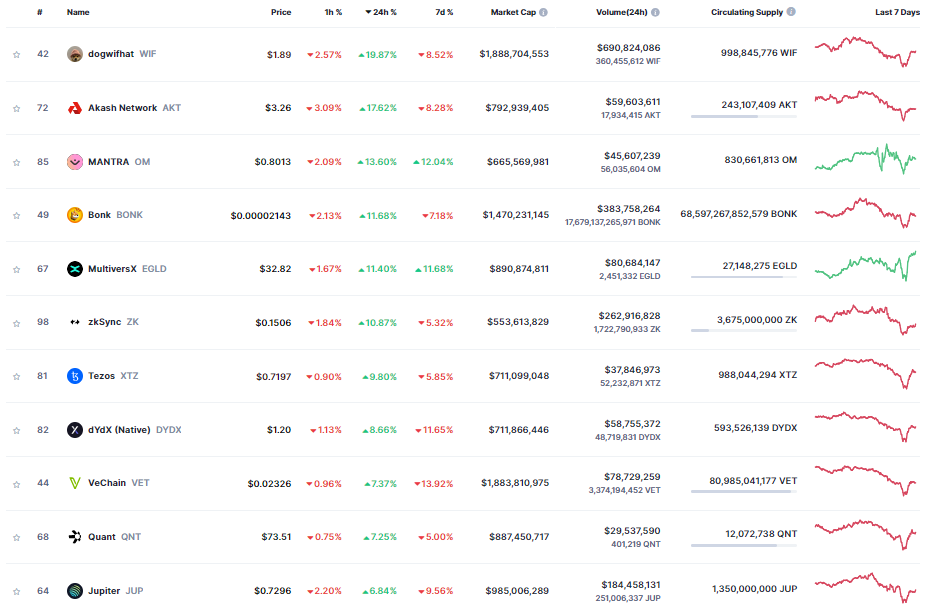
Task: Open Market Cap info tooltip icon
Action: [x=543, y=12]
